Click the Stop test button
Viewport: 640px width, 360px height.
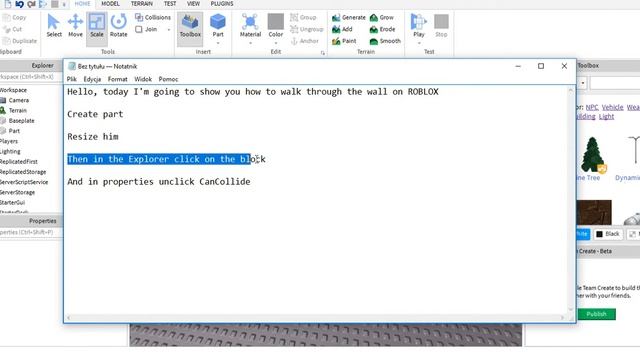[x=441, y=26]
